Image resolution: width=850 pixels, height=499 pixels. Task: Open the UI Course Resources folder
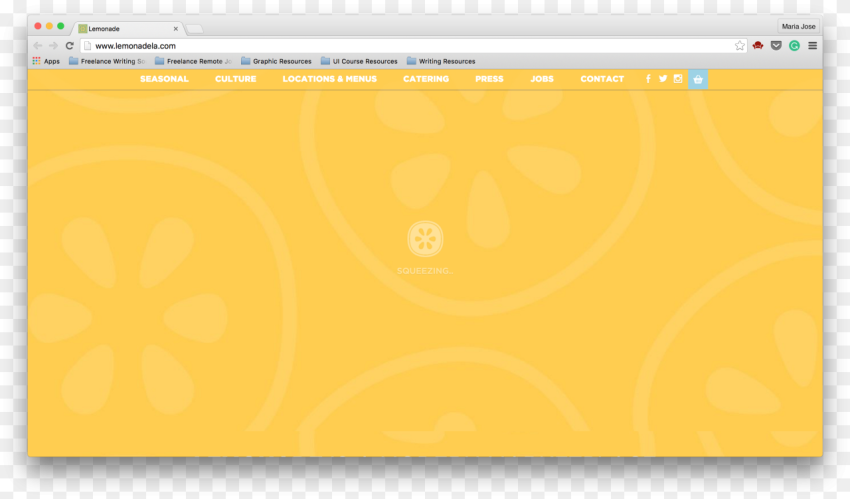click(x=359, y=61)
